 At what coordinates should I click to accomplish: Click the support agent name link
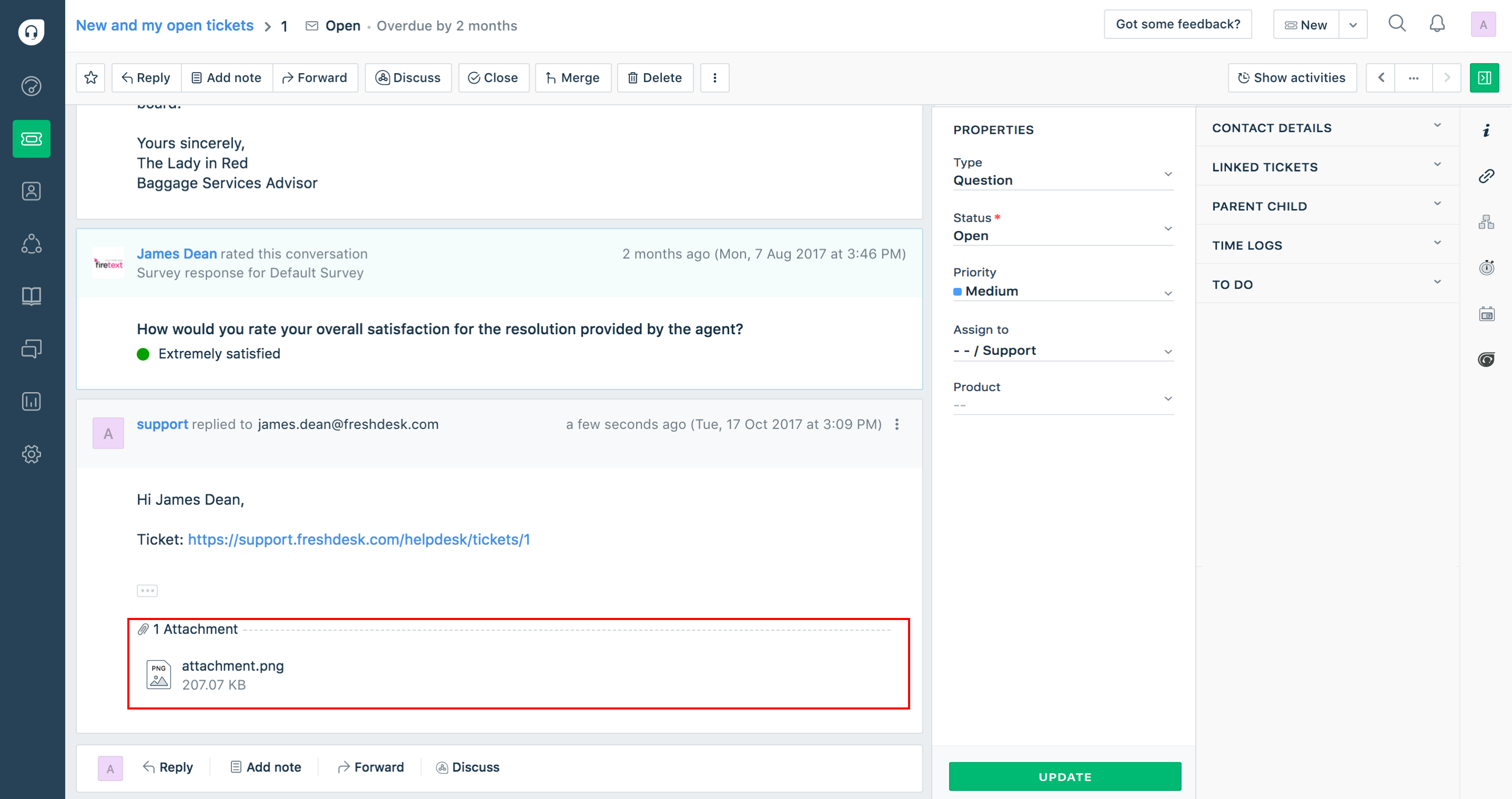point(162,424)
